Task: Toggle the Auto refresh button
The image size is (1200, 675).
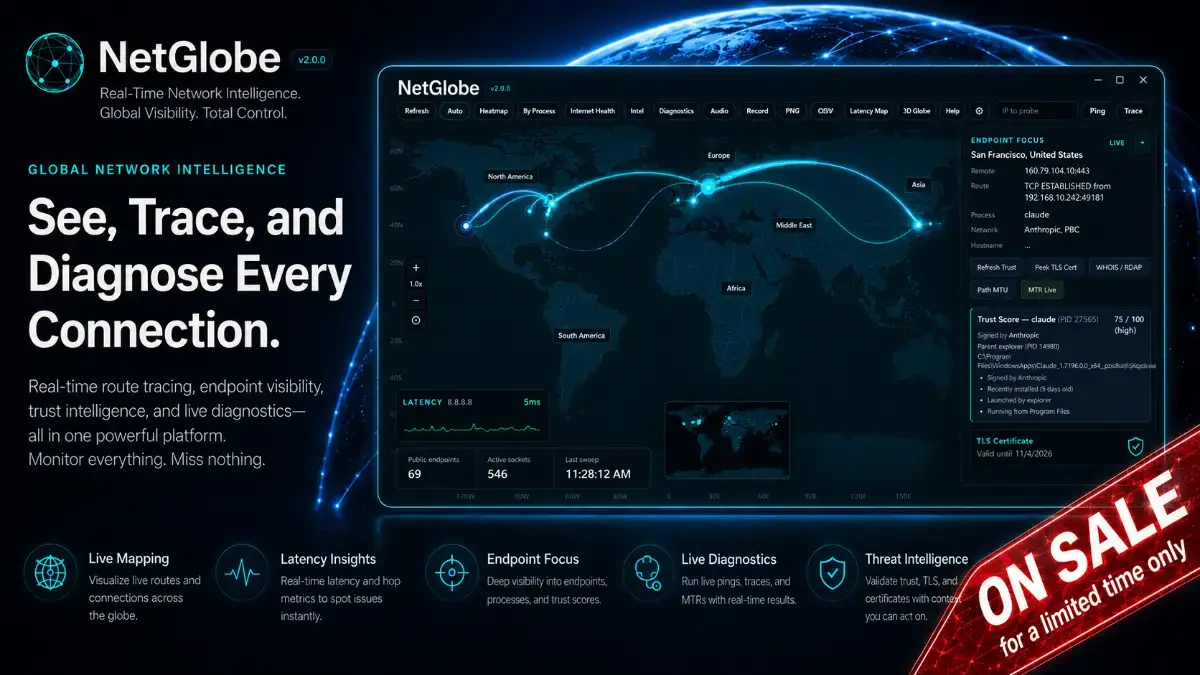Action: tap(455, 111)
